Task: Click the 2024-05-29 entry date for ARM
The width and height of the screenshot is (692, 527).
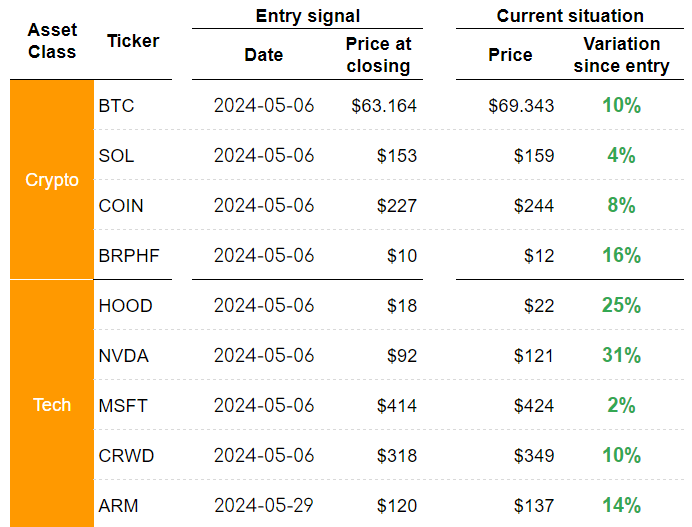Action: click(264, 505)
